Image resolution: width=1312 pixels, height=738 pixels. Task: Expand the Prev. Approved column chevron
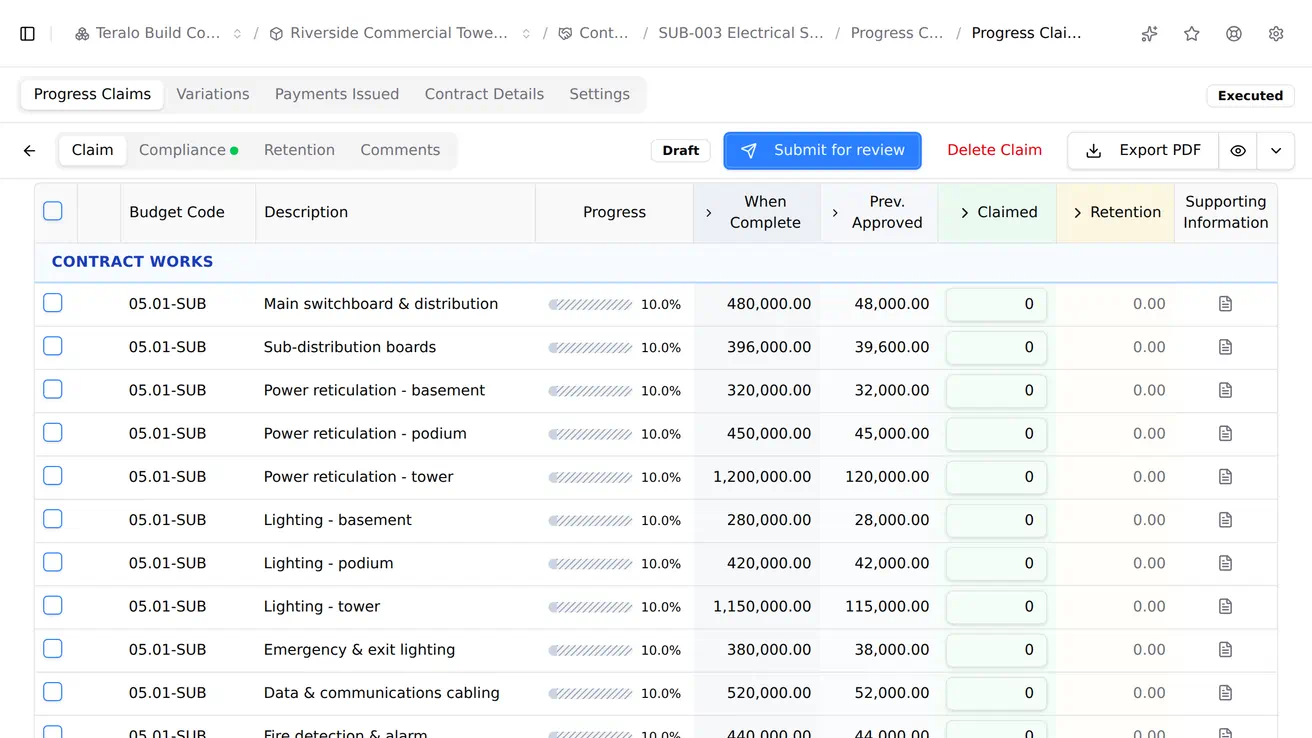tap(835, 213)
